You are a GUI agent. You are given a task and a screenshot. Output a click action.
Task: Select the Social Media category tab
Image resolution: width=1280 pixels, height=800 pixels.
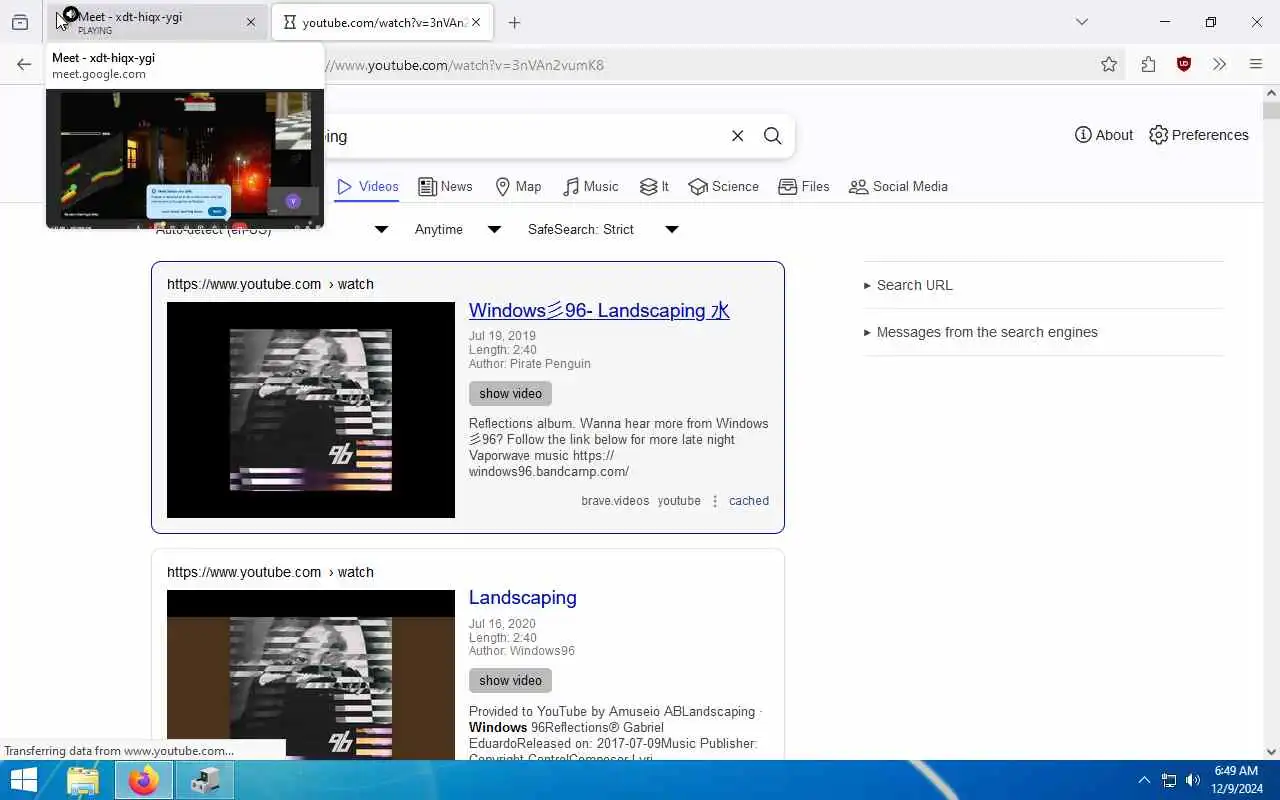[x=898, y=187]
